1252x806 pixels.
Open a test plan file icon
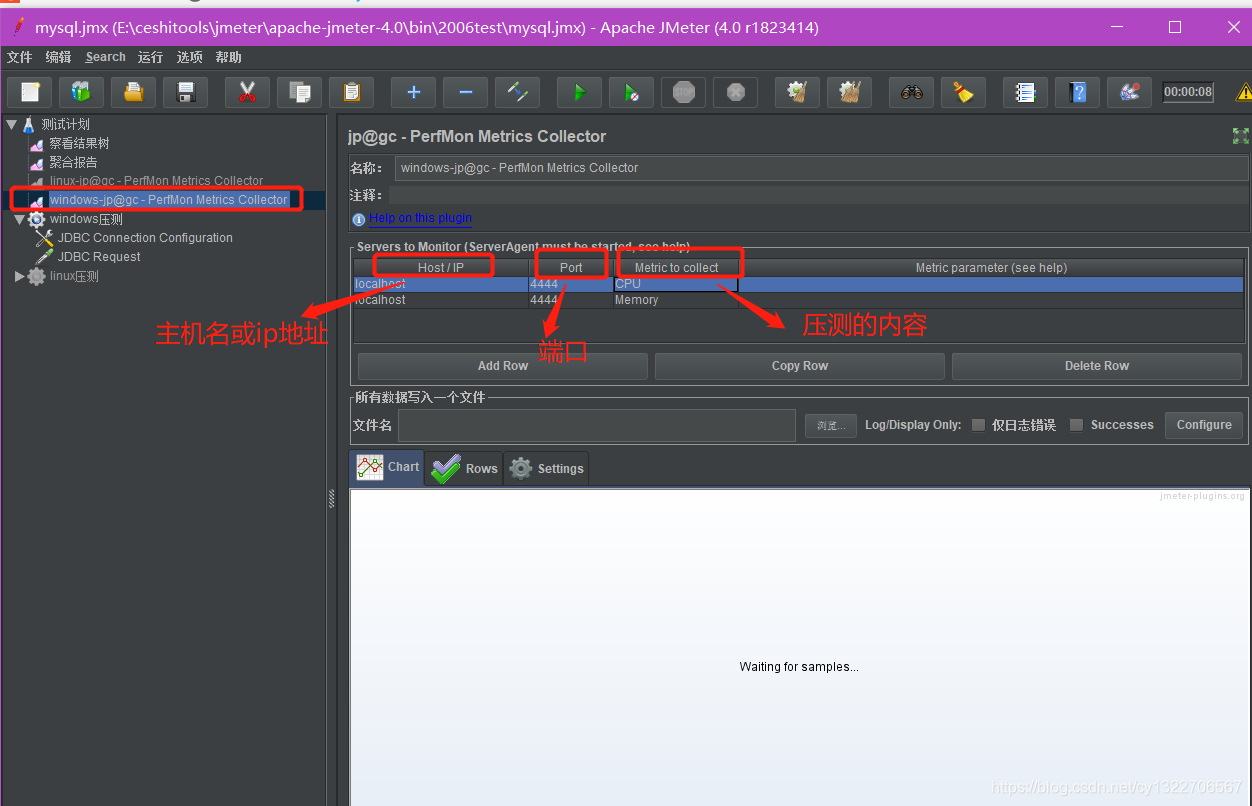[134, 92]
